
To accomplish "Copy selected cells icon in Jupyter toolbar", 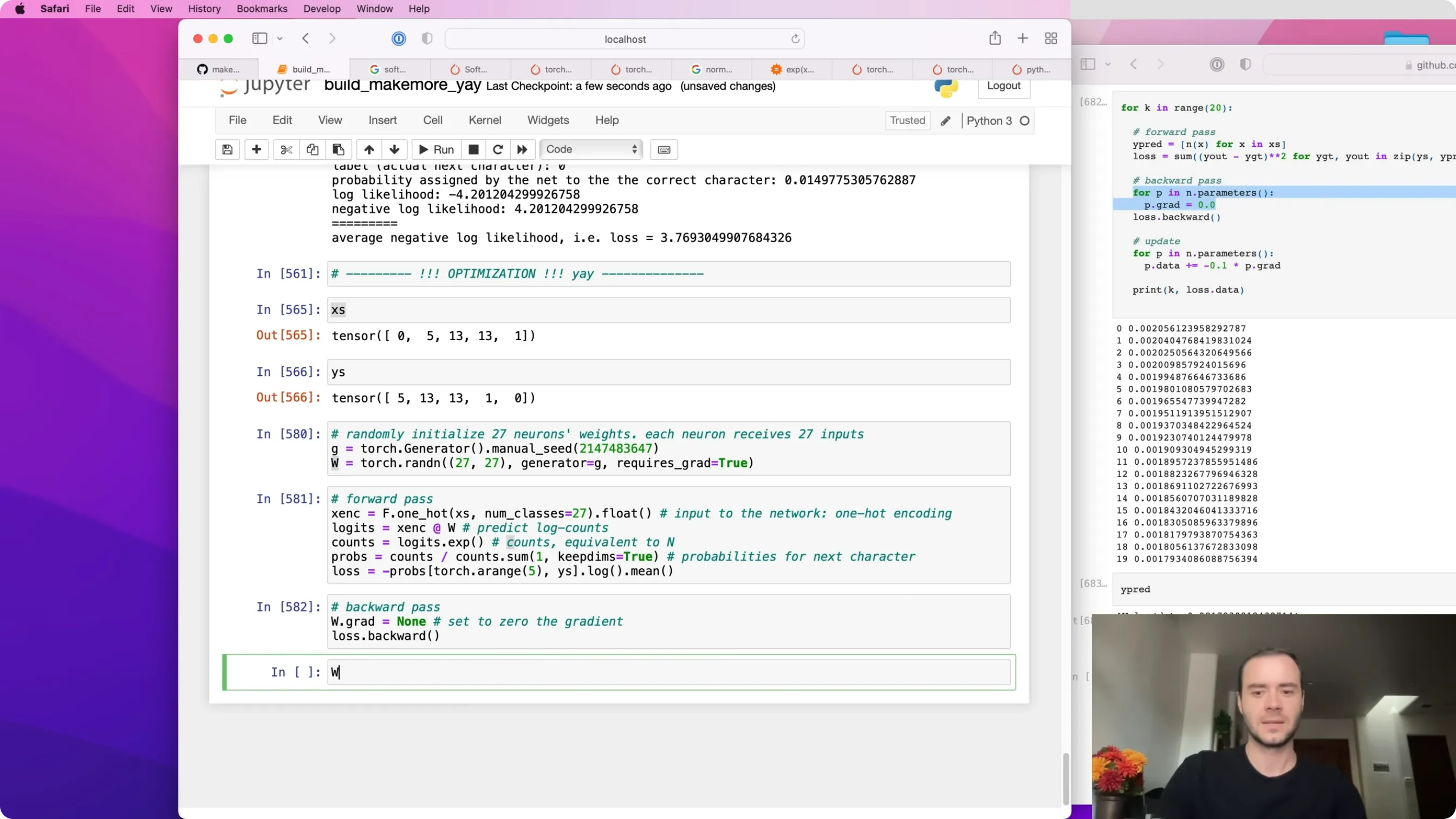I will [312, 149].
